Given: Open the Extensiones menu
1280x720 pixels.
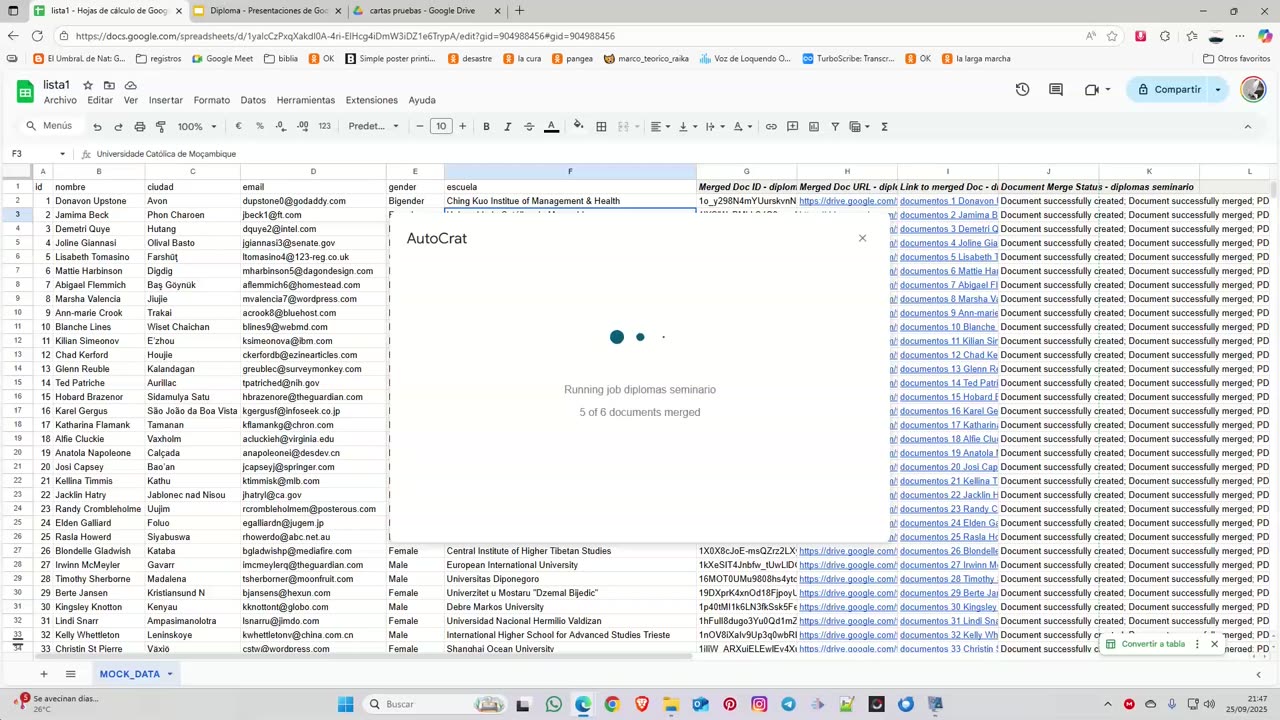Looking at the screenshot, I should [x=372, y=100].
